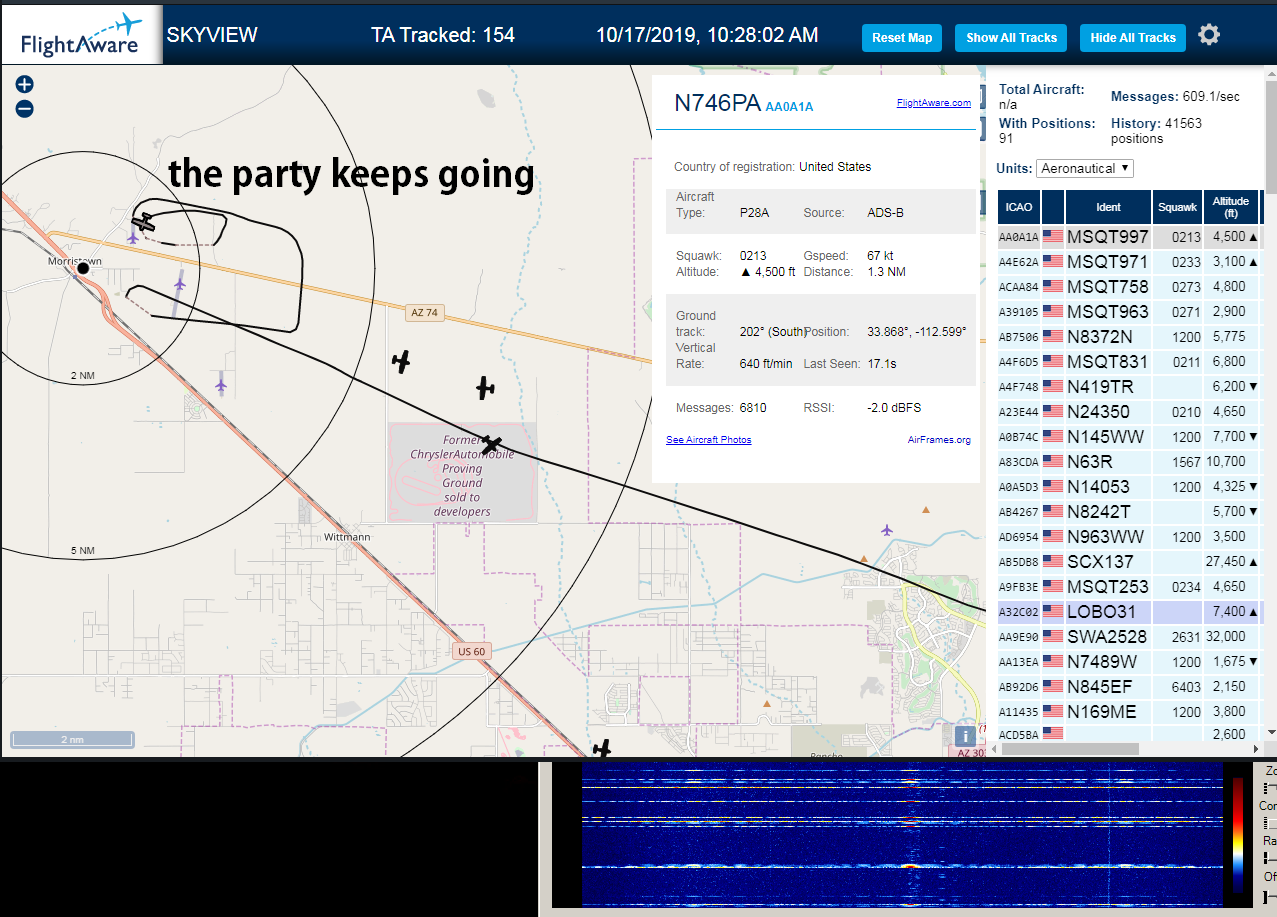Image resolution: width=1277 pixels, height=917 pixels.
Task: Select the N963WW aircraft row
Action: [x=1130, y=537]
